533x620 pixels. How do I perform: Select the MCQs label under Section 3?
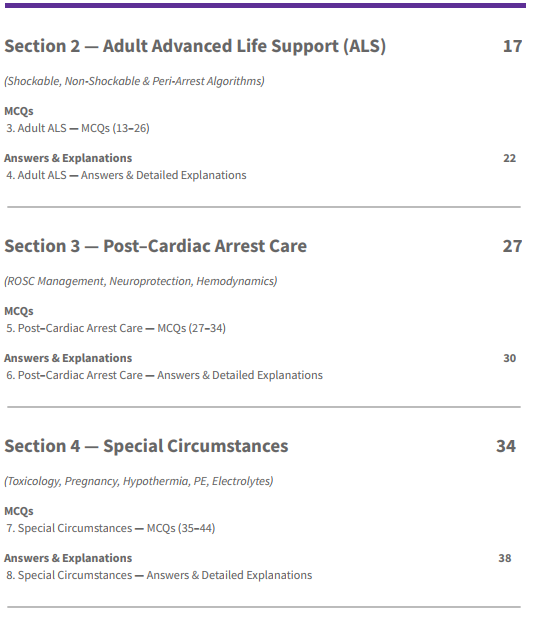click(19, 311)
